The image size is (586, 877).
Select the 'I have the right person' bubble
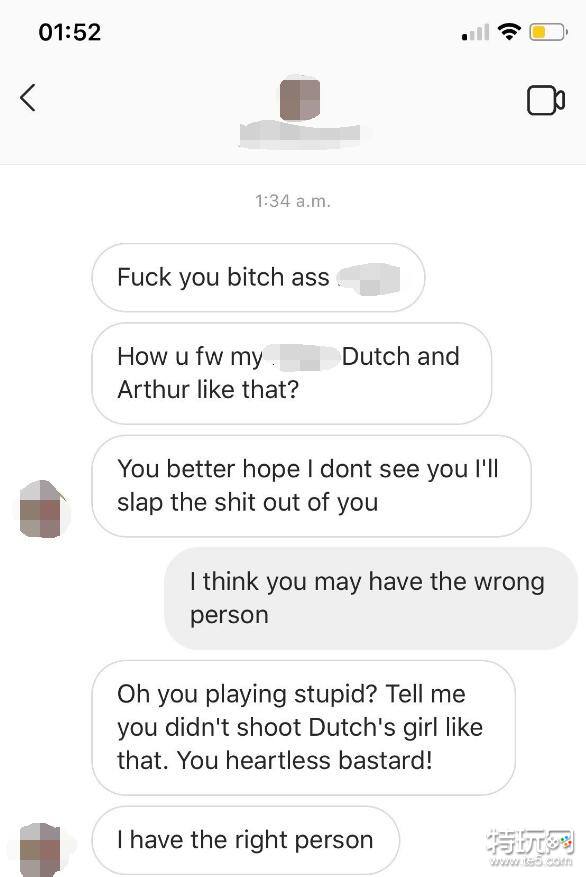point(245,840)
